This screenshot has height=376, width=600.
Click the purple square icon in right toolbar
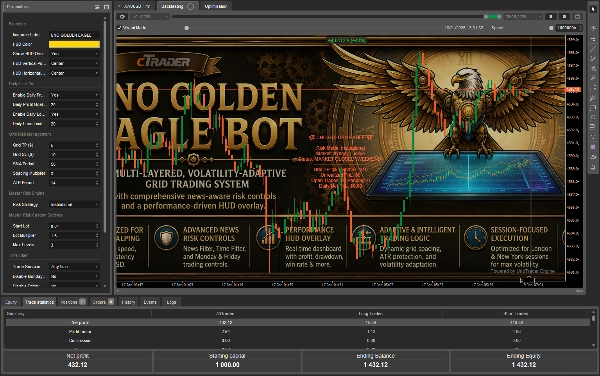593,147
